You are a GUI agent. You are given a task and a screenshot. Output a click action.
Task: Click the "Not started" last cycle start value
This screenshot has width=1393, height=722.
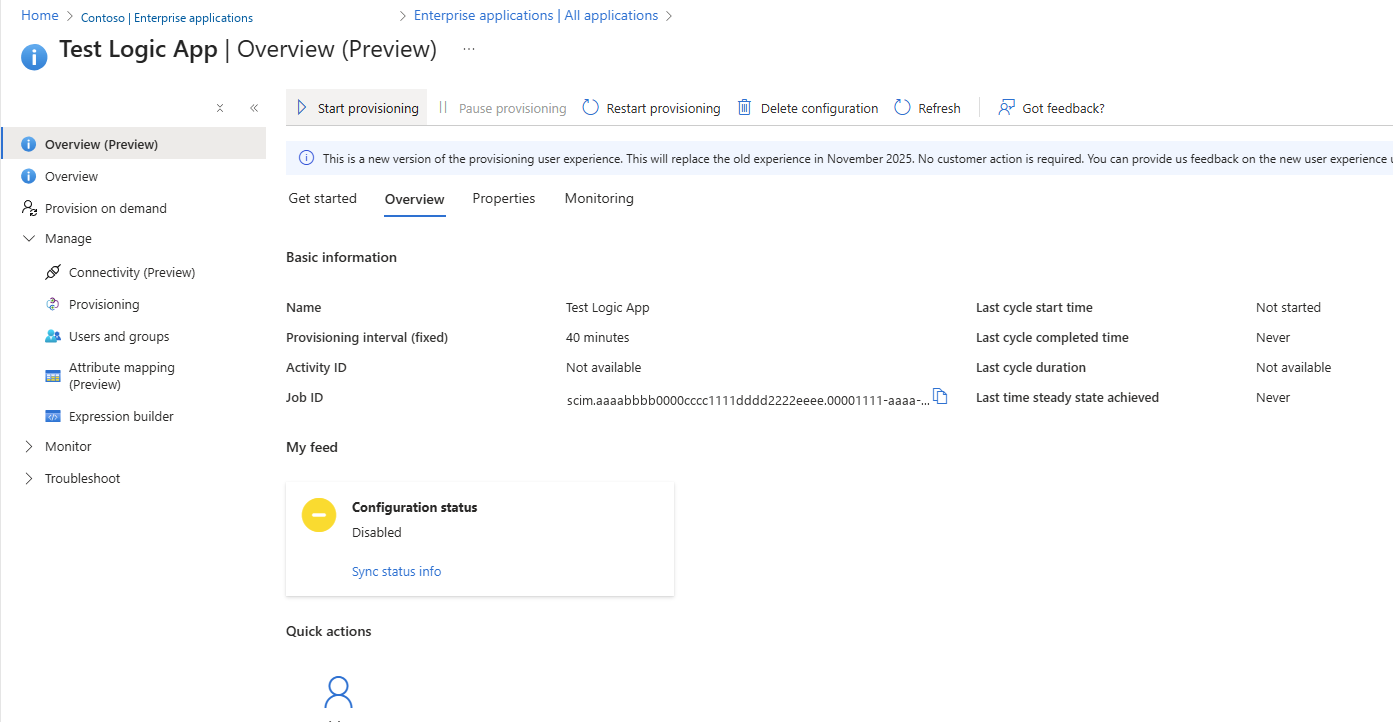(x=1288, y=307)
